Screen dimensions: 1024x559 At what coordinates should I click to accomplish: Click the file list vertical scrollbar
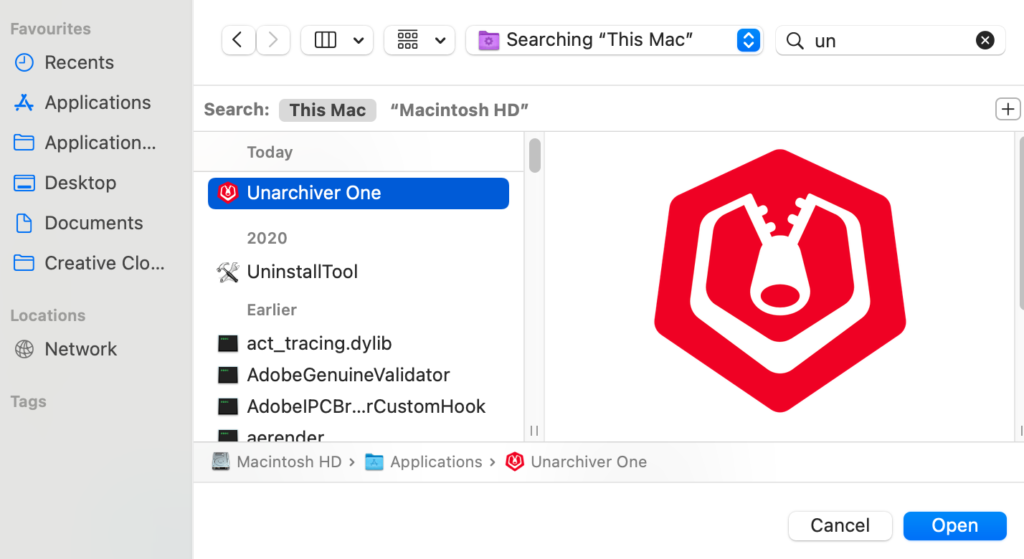click(535, 156)
